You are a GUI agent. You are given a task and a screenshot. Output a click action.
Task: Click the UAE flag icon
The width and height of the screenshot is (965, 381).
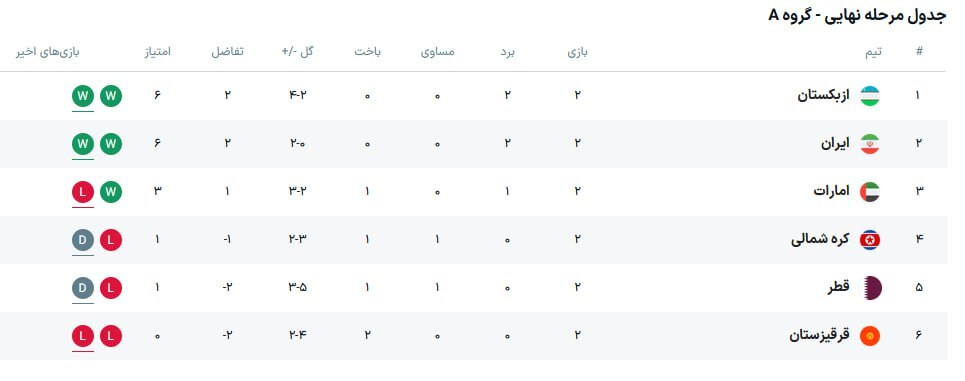[870, 192]
